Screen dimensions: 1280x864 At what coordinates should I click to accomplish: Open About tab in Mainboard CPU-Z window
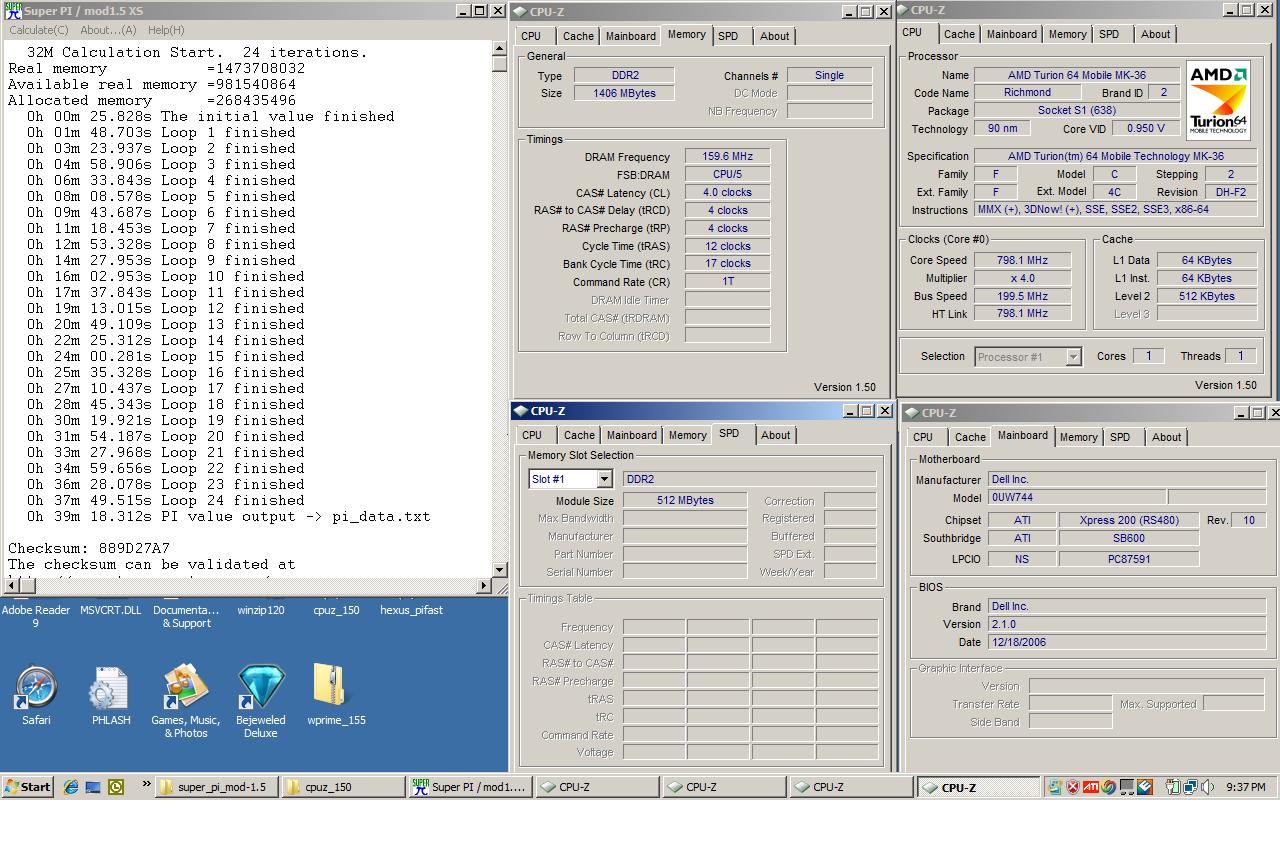pos(1166,437)
